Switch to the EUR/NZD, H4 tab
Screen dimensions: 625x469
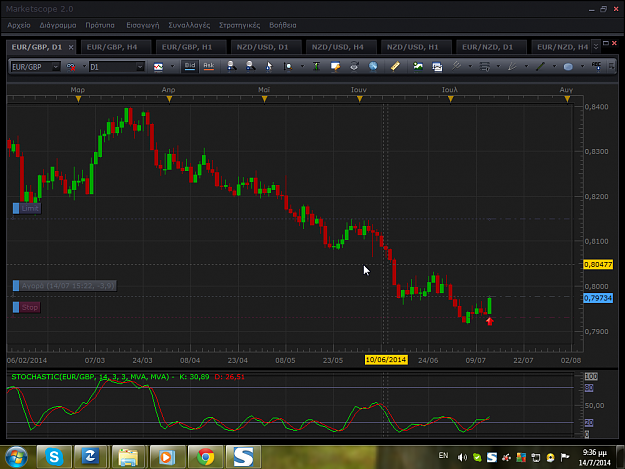[562, 47]
